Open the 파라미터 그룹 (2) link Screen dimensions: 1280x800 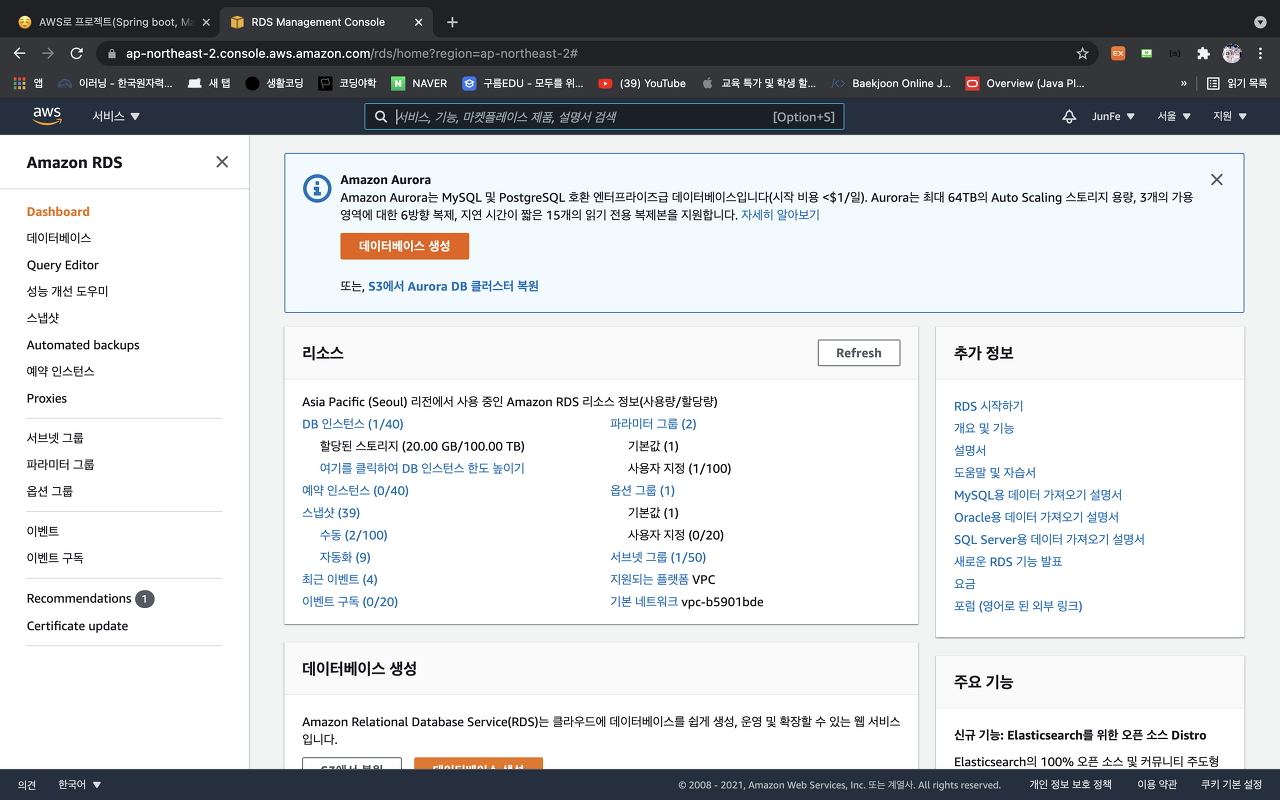pos(653,424)
